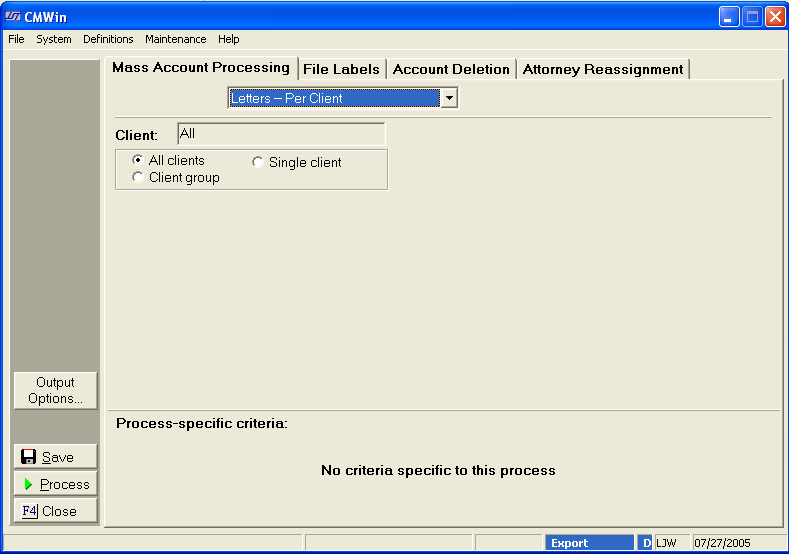
Task: Click the floppy disk Save icon
Action: [x=29, y=457]
